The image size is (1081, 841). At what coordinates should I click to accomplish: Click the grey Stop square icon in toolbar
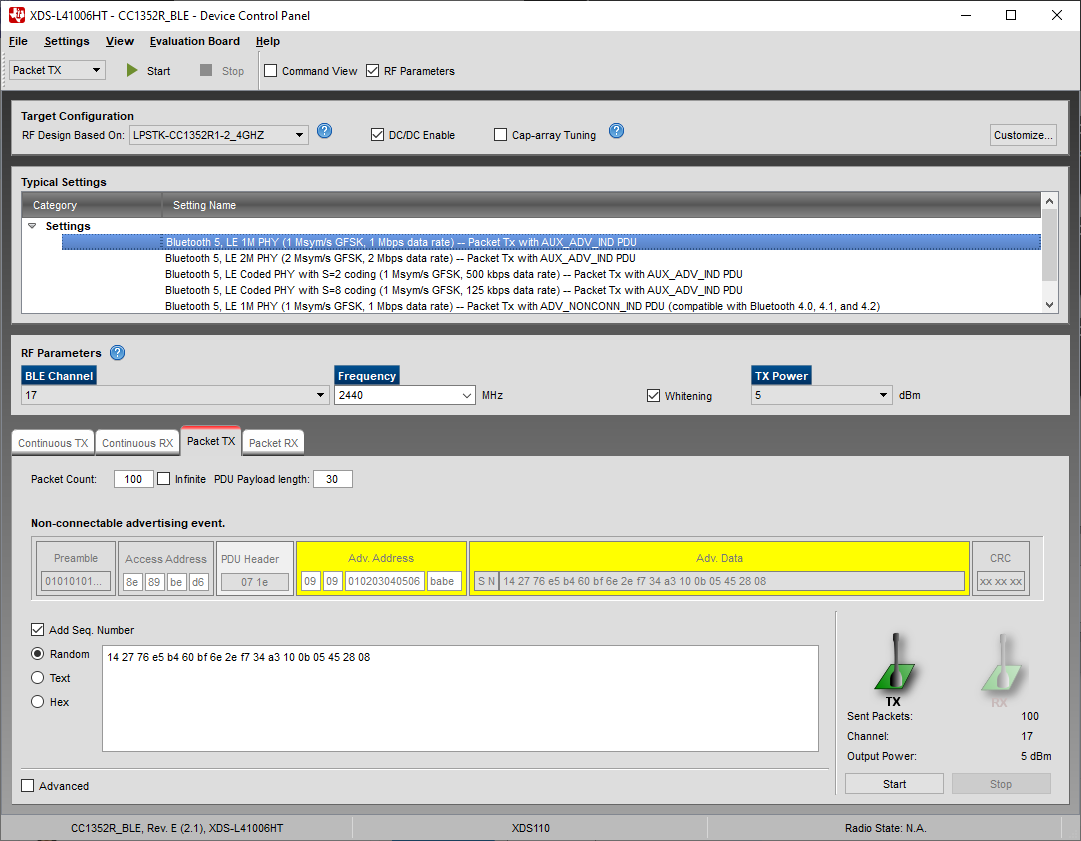(x=205, y=70)
